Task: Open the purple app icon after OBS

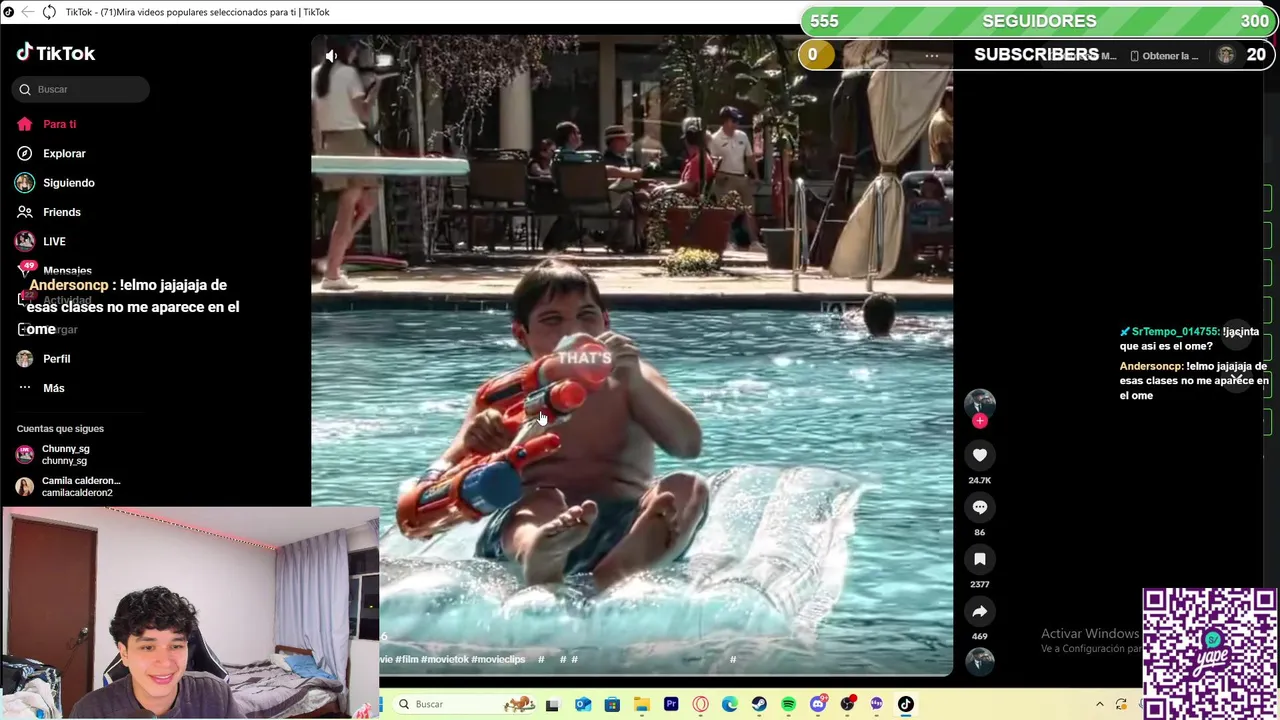Action: (877, 704)
